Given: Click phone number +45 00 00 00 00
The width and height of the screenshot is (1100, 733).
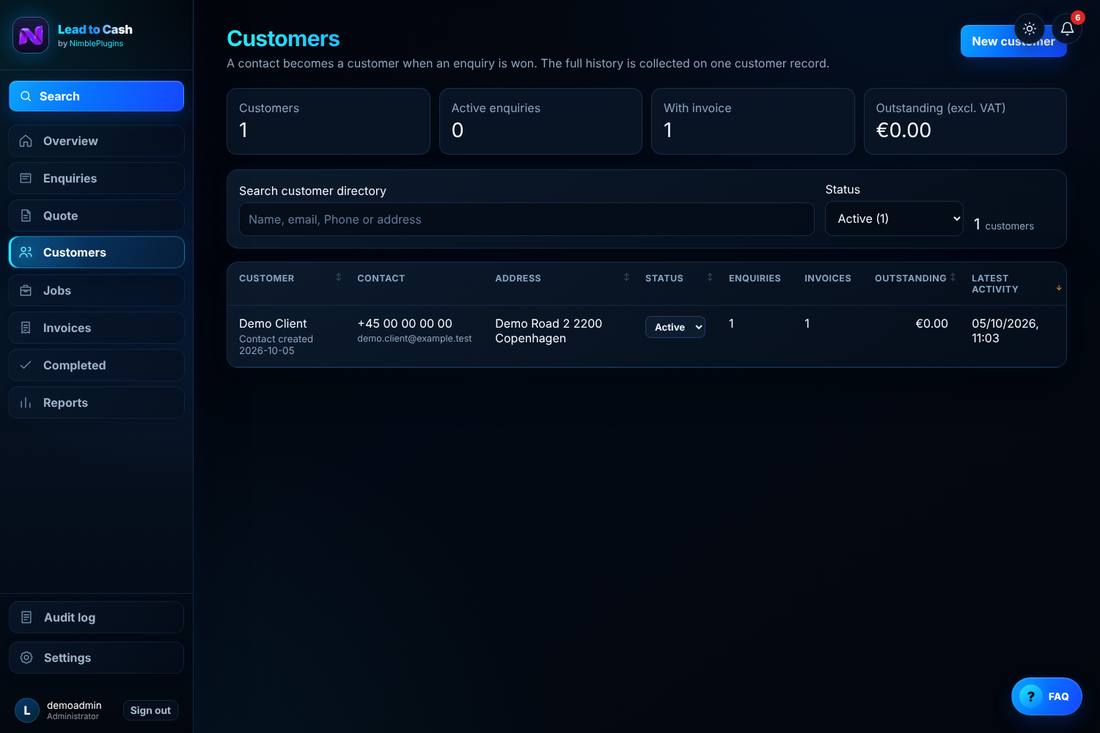Looking at the screenshot, I should (405, 323).
